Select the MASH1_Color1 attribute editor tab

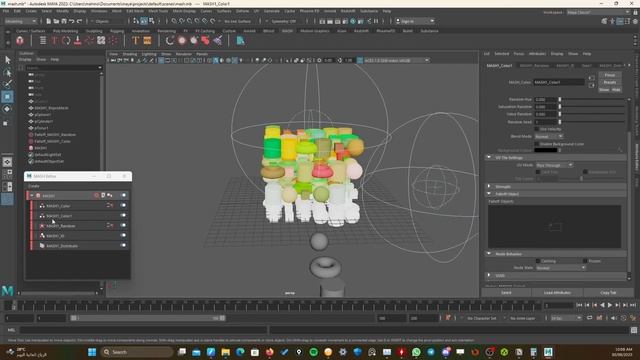click(499, 66)
